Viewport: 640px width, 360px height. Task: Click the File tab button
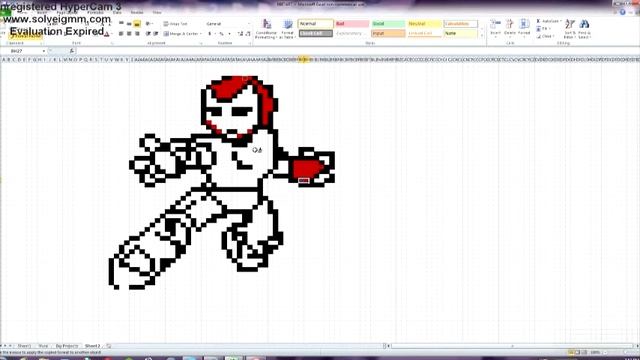click(6, 13)
